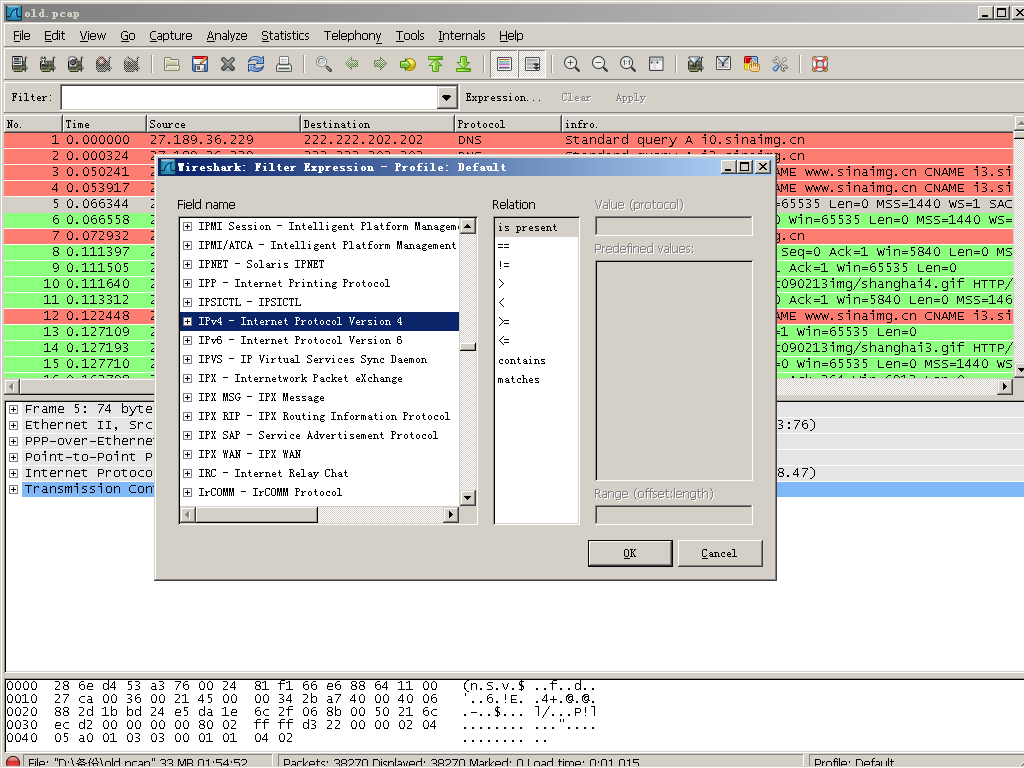Click the start capture toolbar icon
Image resolution: width=1024 pixels, height=768 pixels.
tap(76, 64)
